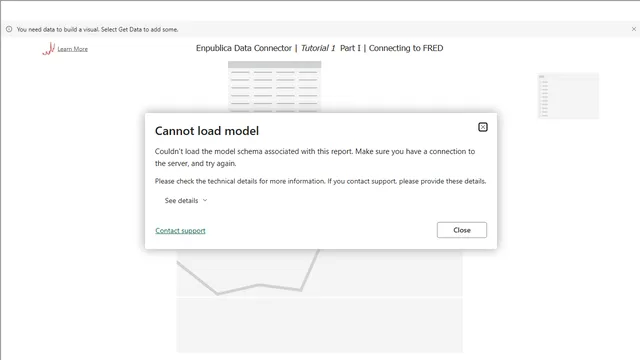The height and width of the screenshot is (360, 640).
Task: Click the Close button in the dialog
Action: pos(462,230)
